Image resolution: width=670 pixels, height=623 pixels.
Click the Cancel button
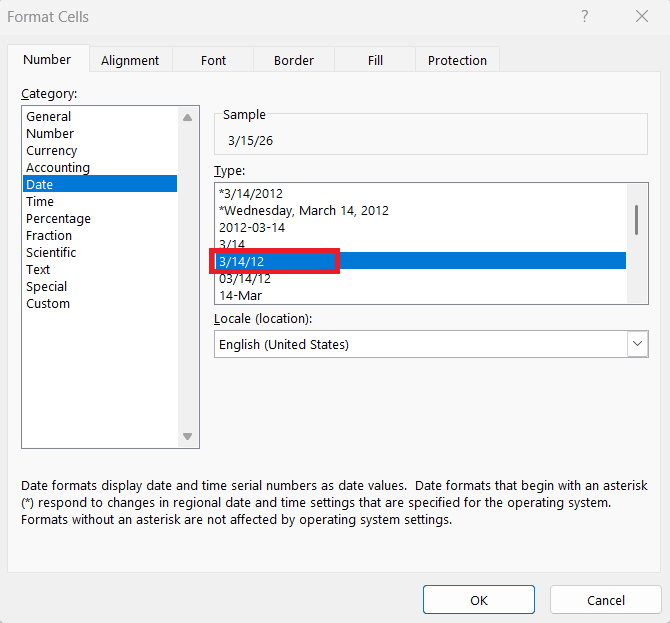[x=606, y=600]
